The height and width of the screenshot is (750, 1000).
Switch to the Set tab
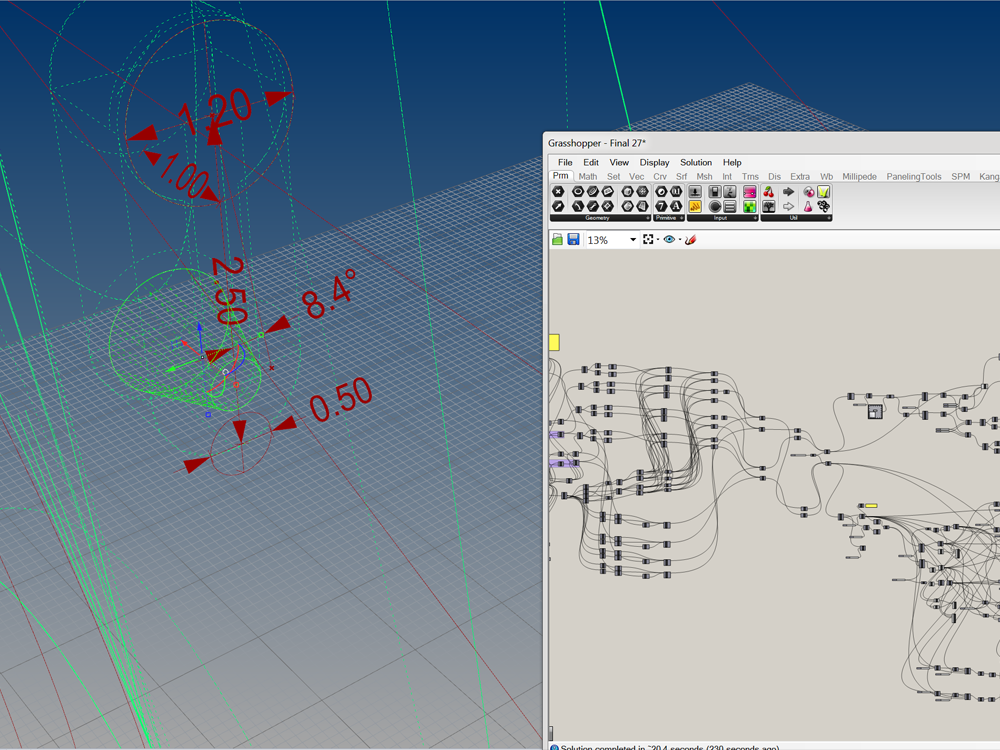[614, 177]
